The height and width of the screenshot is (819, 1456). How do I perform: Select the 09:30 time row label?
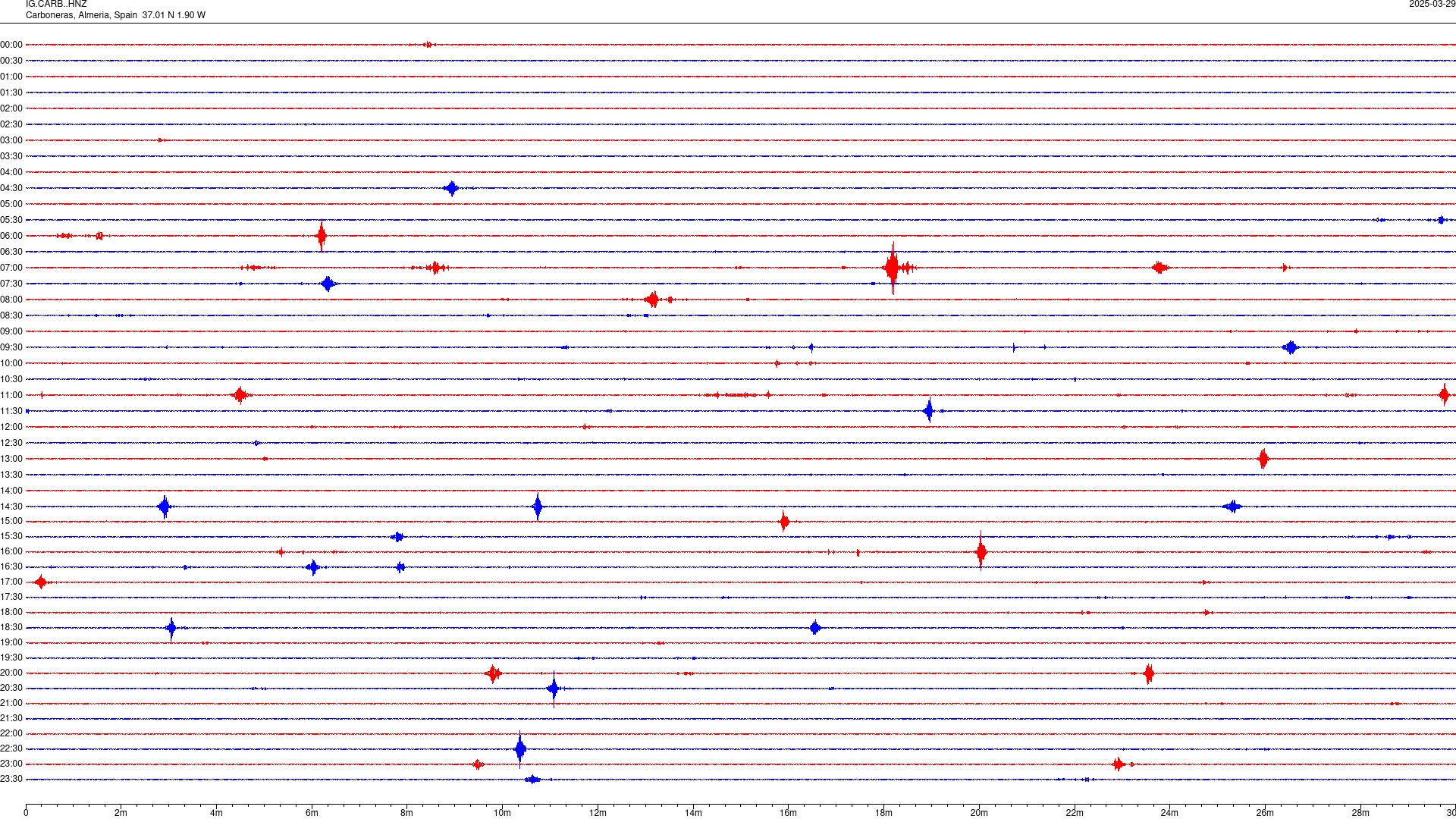(11, 347)
